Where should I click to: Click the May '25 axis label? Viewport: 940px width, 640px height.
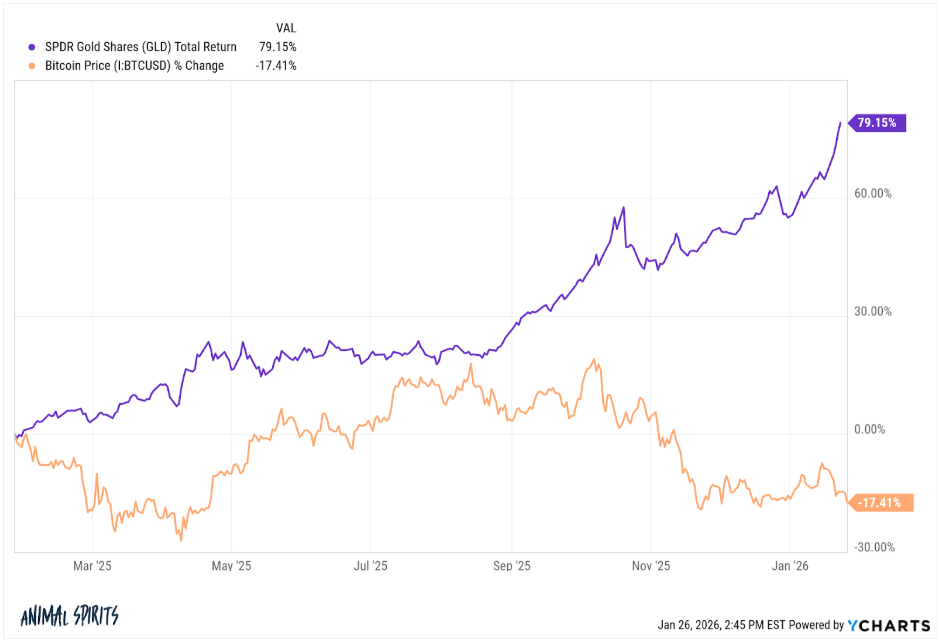[x=231, y=566]
